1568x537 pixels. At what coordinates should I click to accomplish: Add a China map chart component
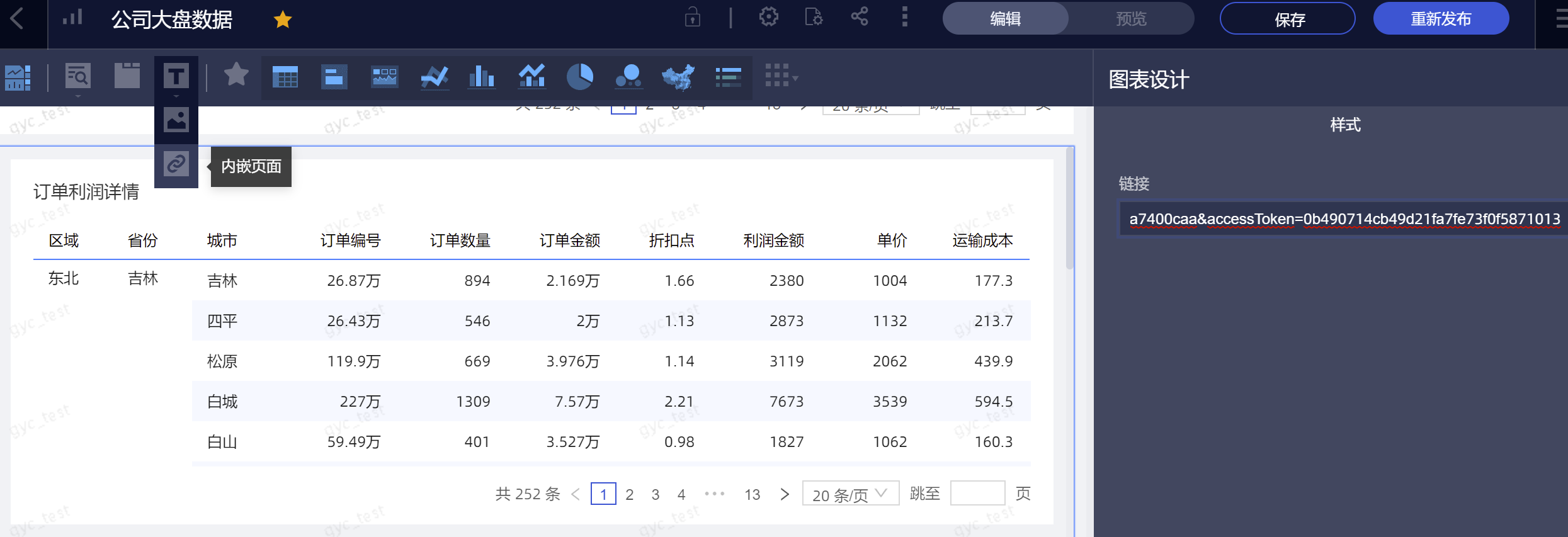678,77
